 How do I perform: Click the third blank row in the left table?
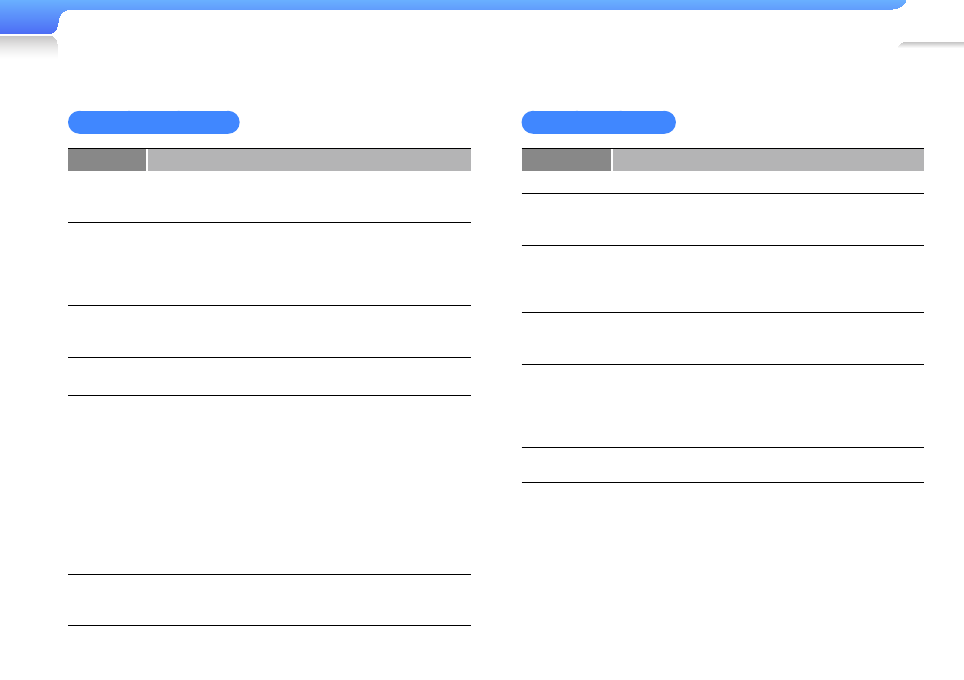tap(269, 331)
